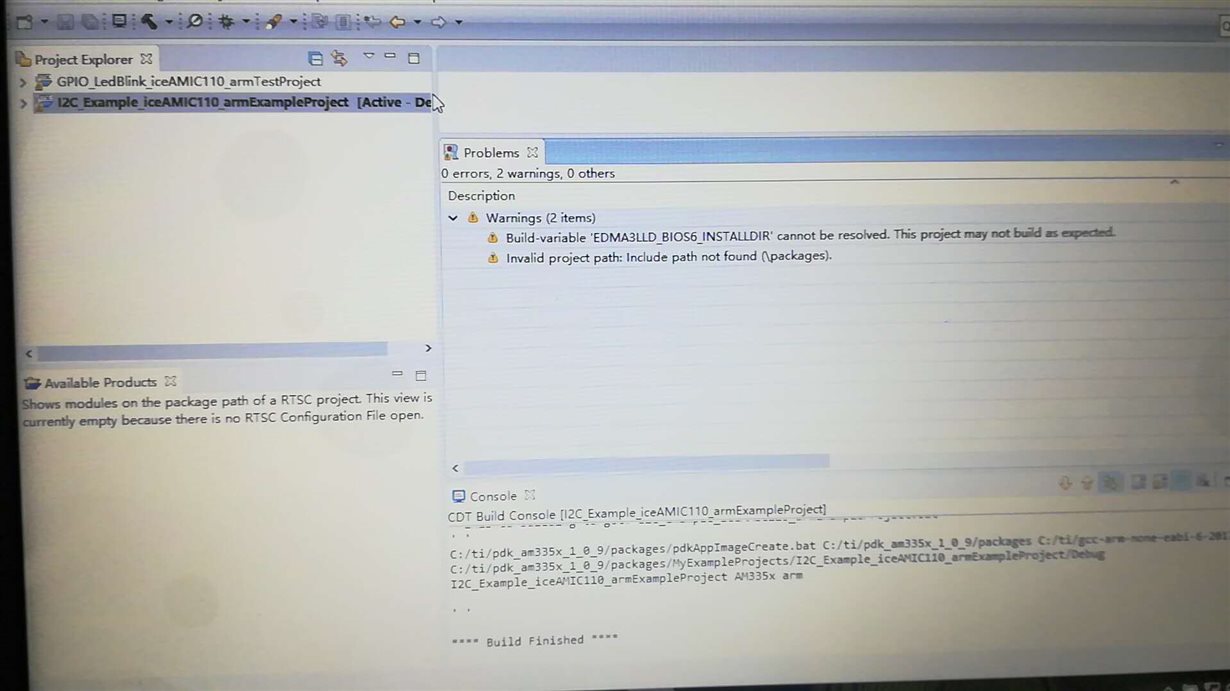Expand the I2C_Example_iceAMIC110_armExampleProject node
This screenshot has width=1230, height=691.
[23, 103]
